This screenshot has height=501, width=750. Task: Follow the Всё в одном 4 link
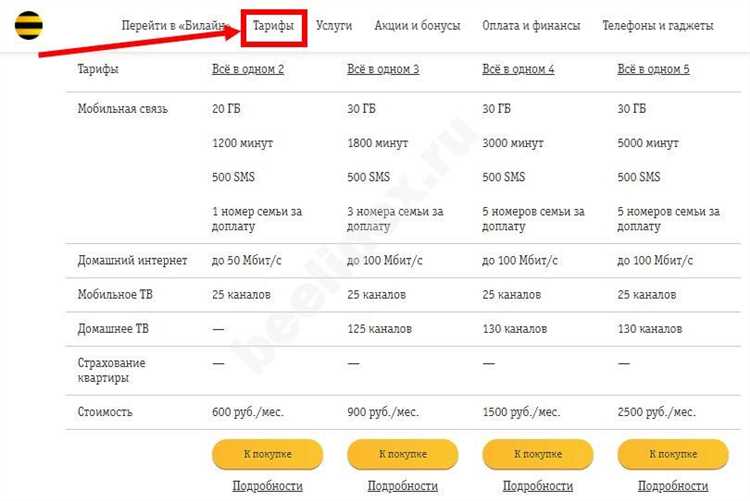[x=518, y=69]
